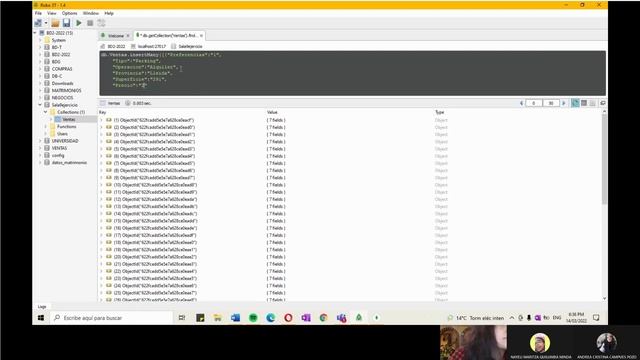Click the SalaEjercicio database label above editor
Screen dimensions: 640x360
(187, 47)
